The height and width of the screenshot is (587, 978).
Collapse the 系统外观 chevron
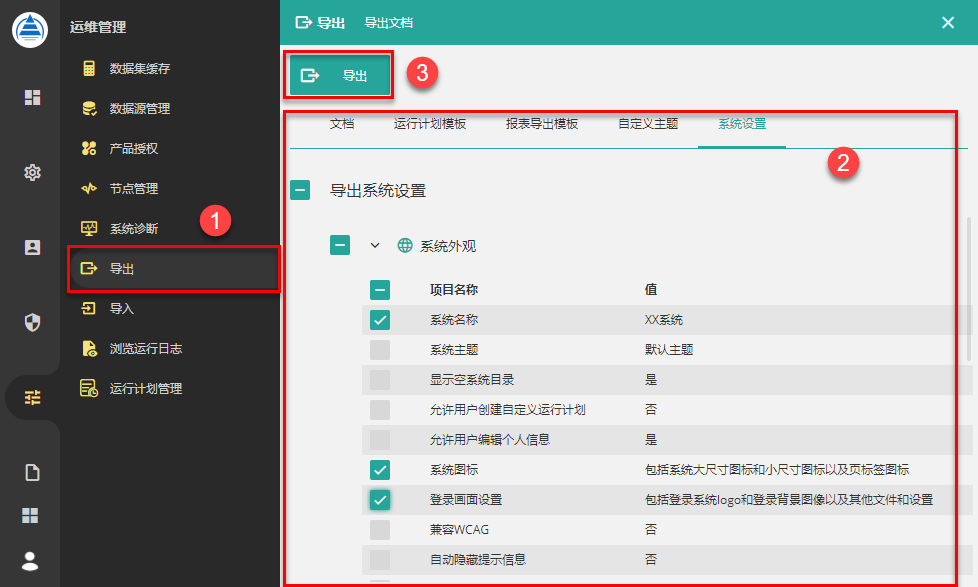376,245
